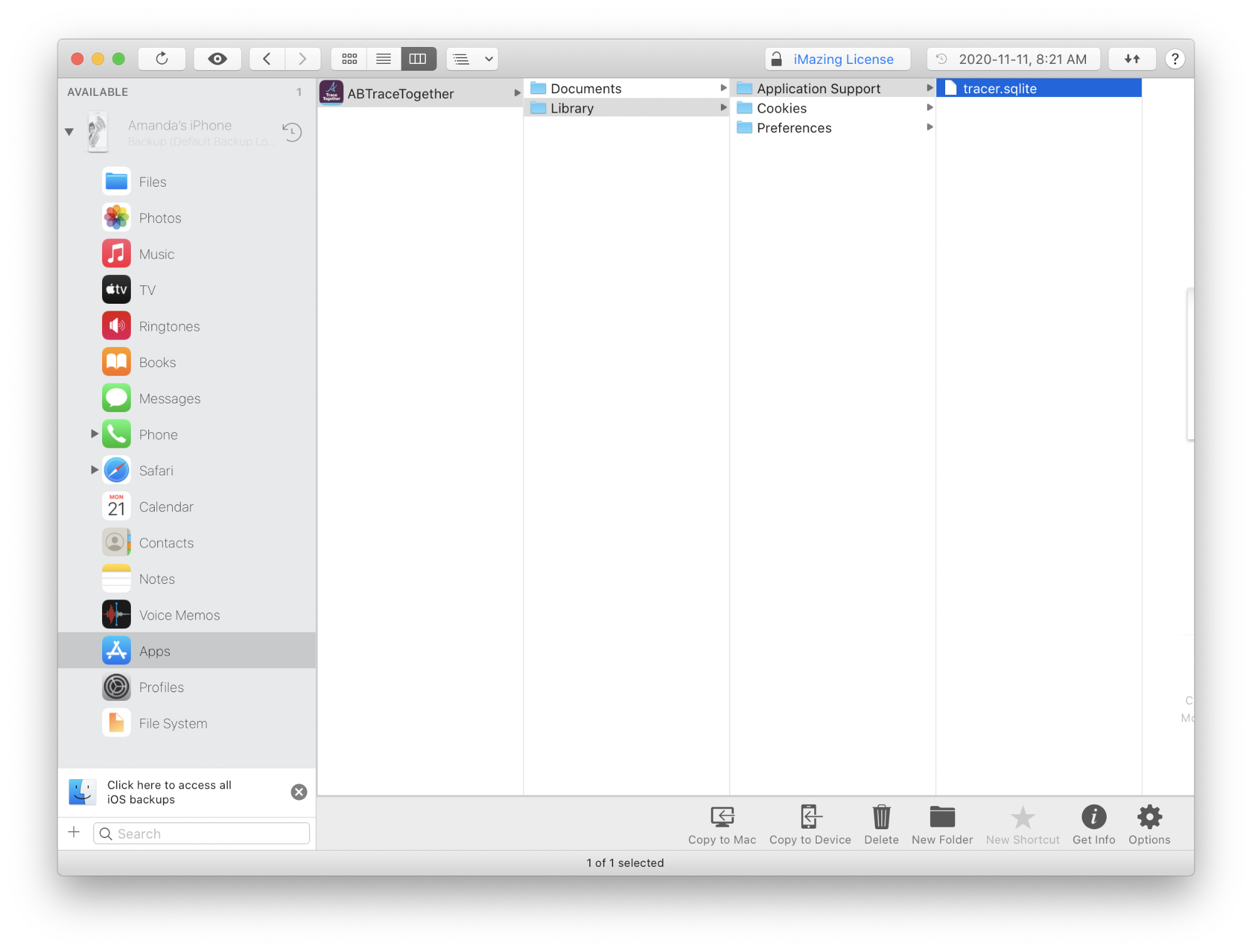Viewport: 1252px width, 952px height.
Task: Open the sort options dropdown
Action: tap(472, 59)
